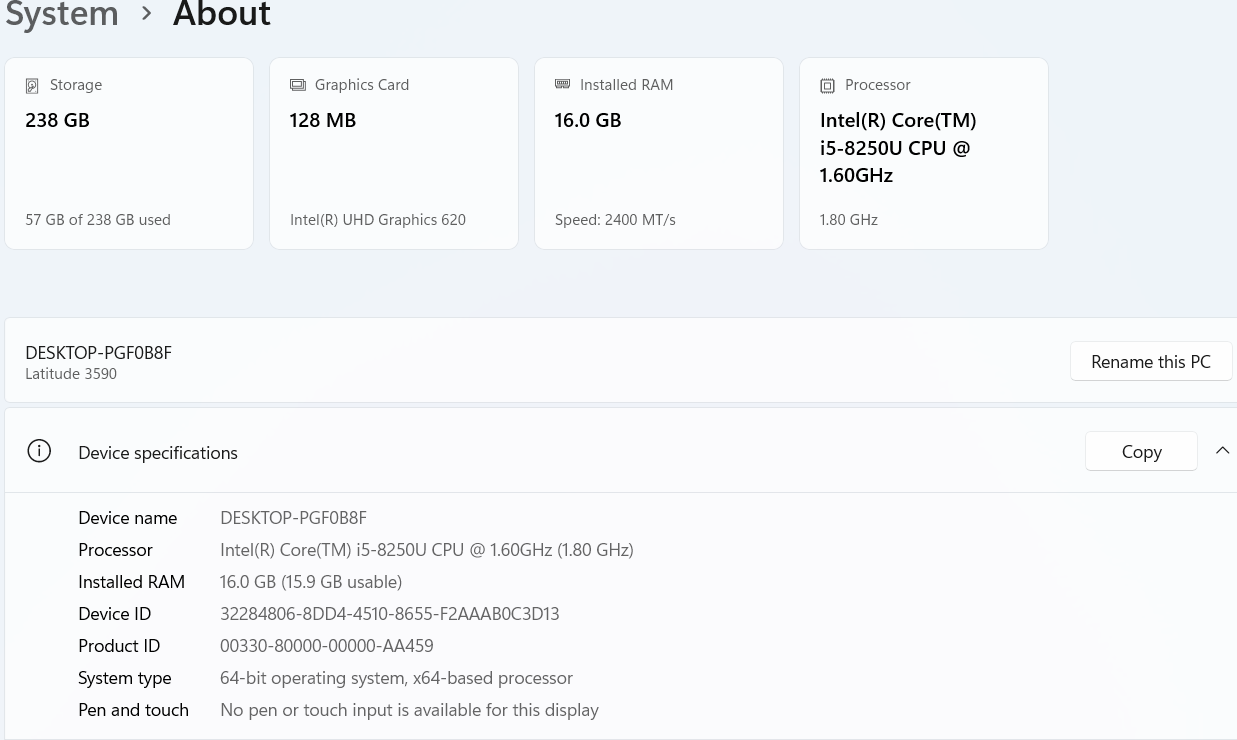Click the Device ID value text
The height and width of the screenshot is (740, 1237).
coord(389,614)
